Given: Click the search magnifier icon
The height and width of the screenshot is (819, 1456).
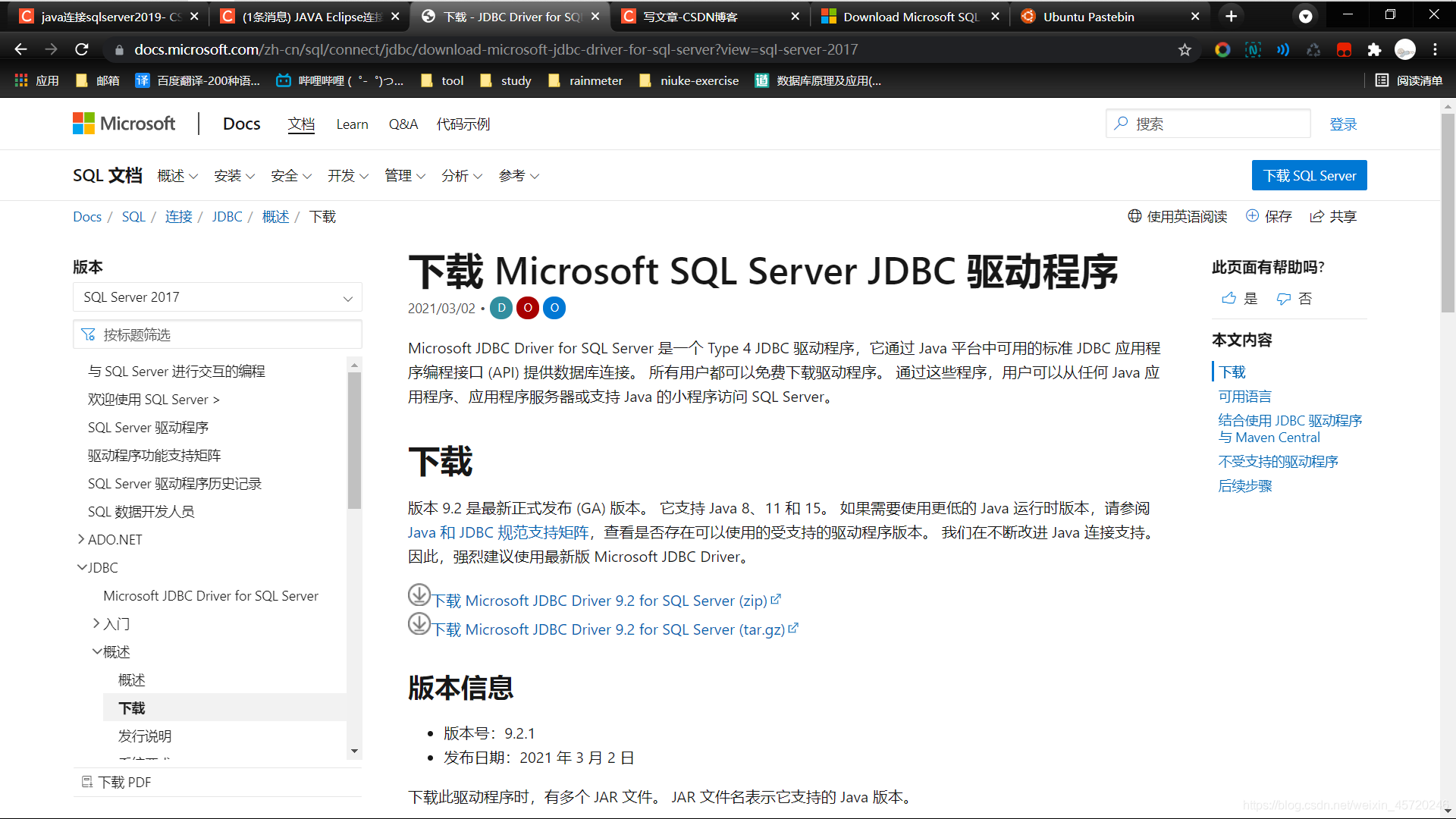Looking at the screenshot, I should point(1121,124).
